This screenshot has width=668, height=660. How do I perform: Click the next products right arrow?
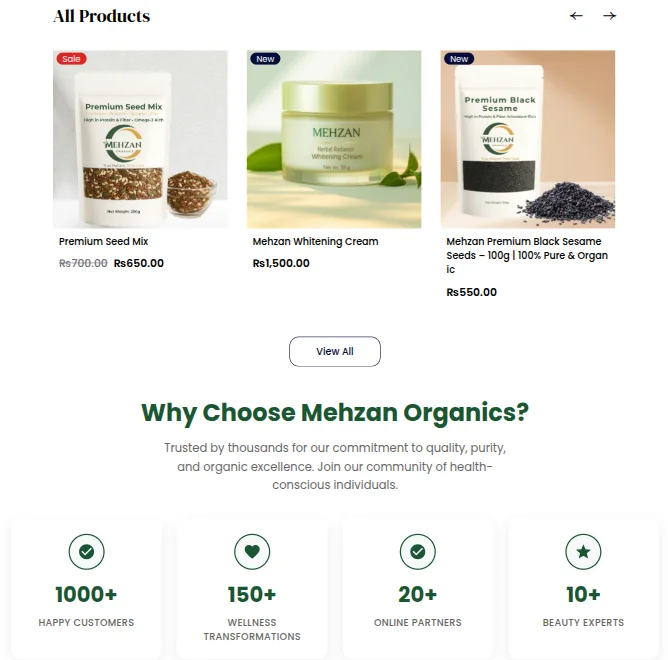point(610,16)
